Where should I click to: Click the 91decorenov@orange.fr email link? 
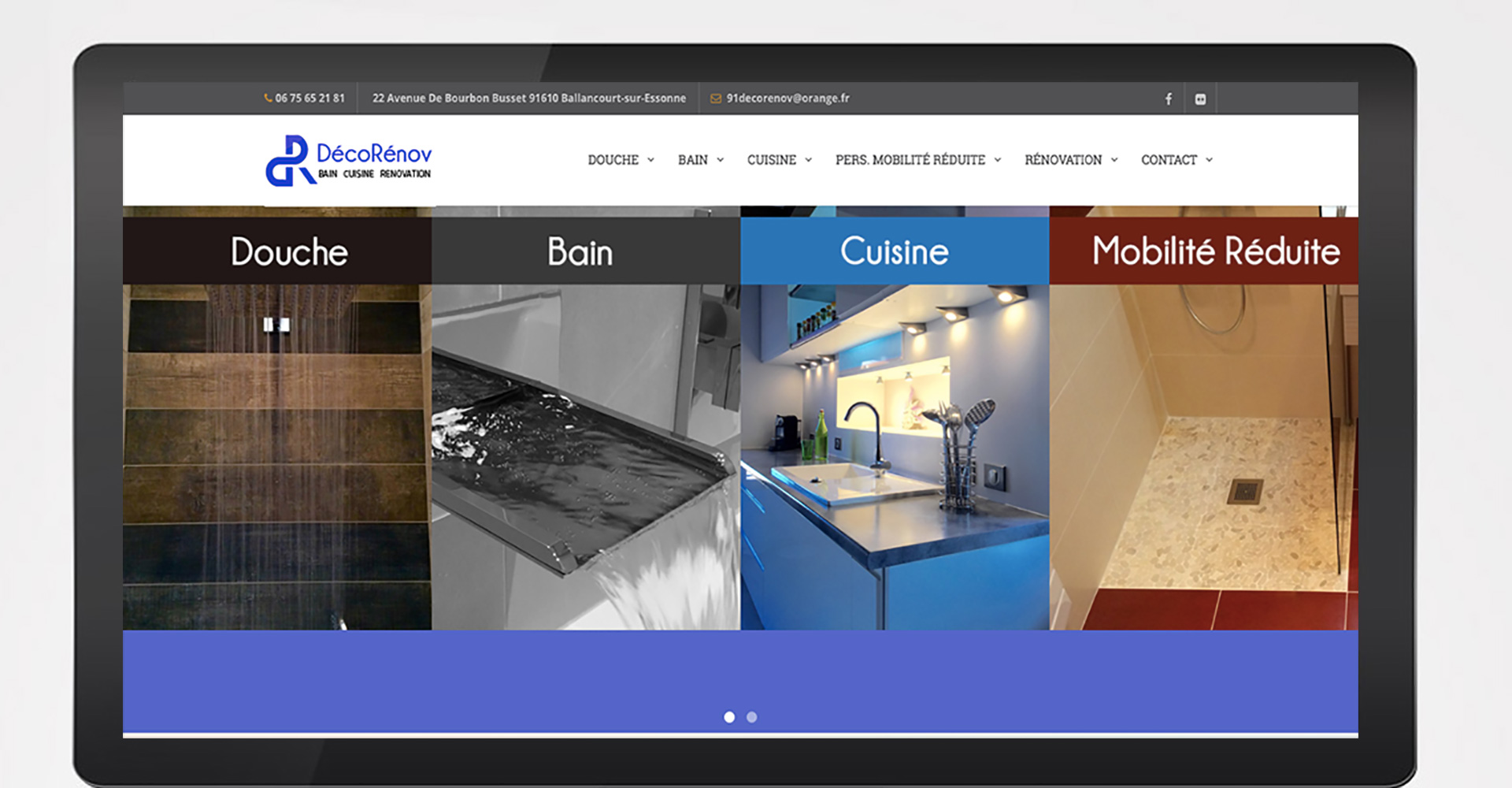[787, 98]
